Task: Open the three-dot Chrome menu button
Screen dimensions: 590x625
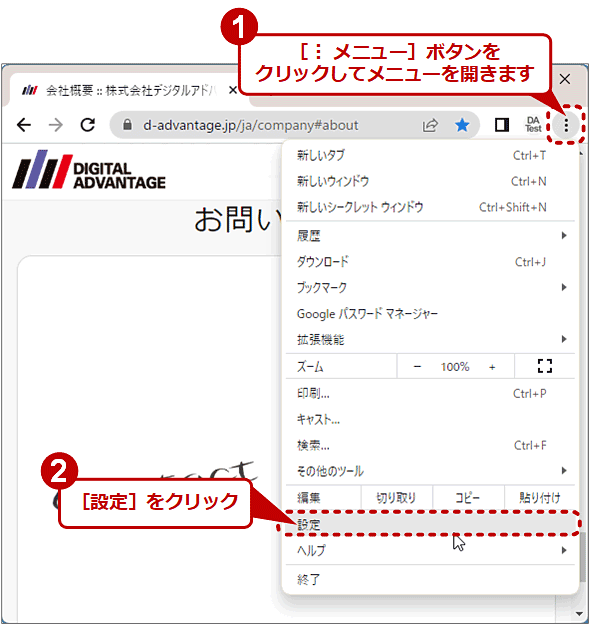Action: [x=566, y=126]
